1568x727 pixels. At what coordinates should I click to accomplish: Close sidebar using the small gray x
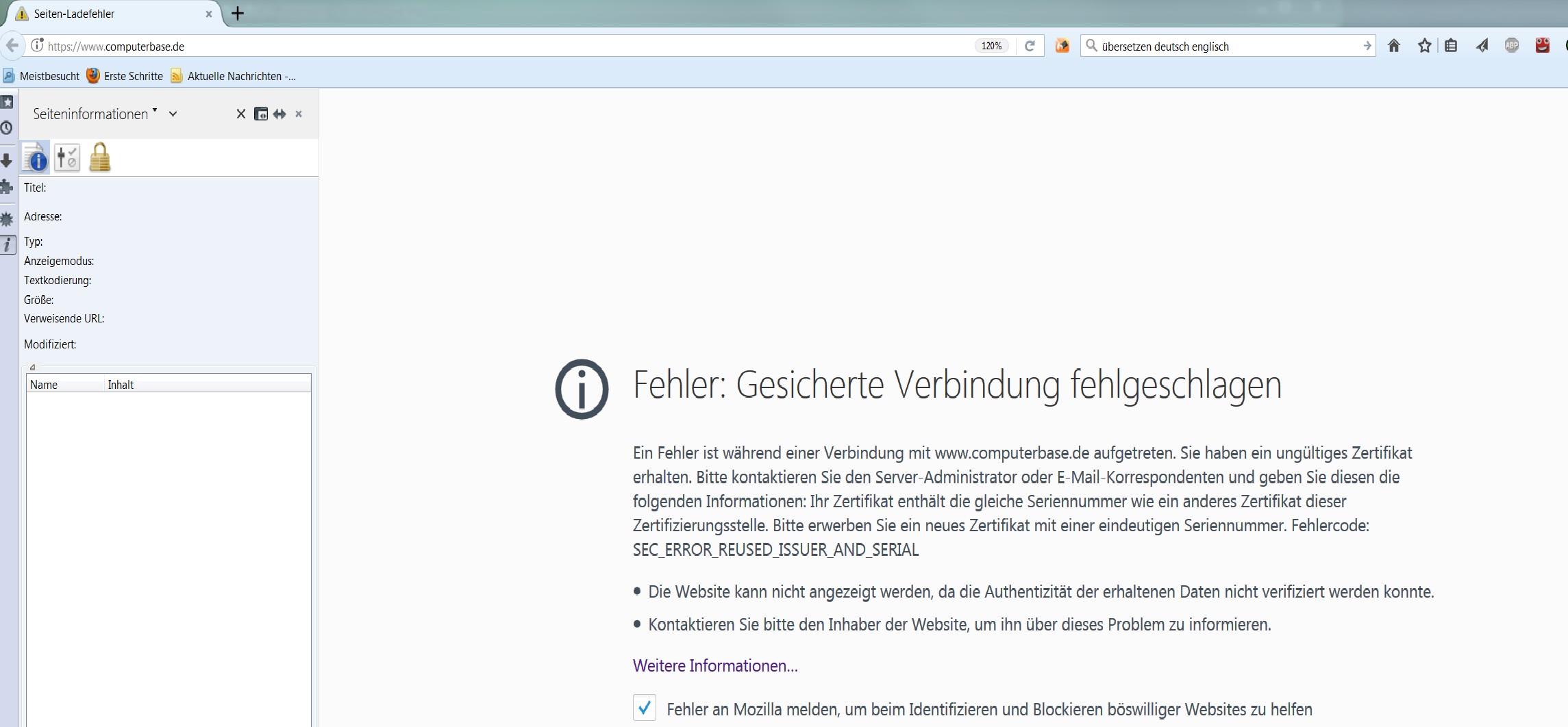tap(299, 114)
